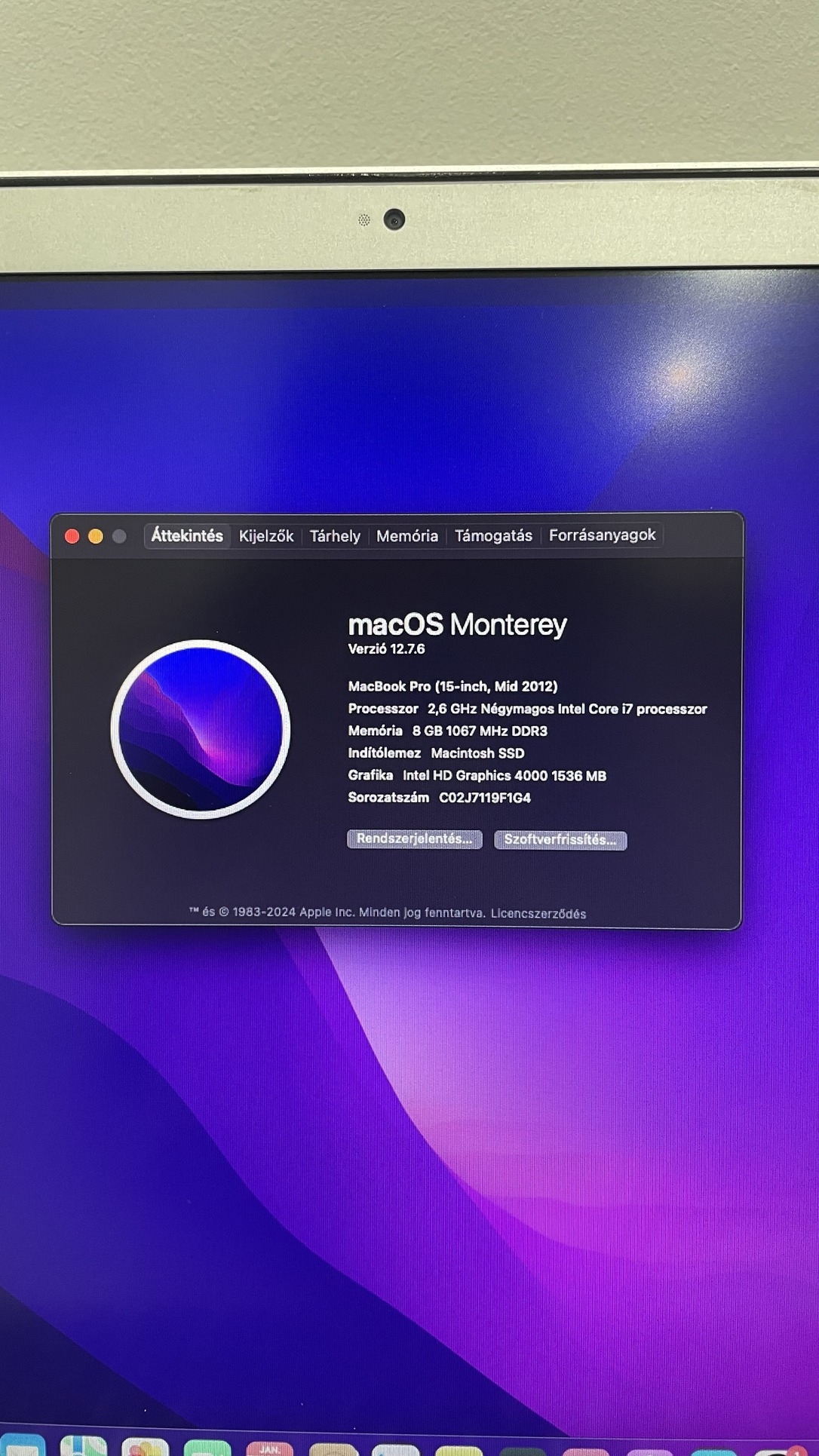Open the Tárhely tab
Viewport: 819px width, 1456px height.
(x=335, y=536)
